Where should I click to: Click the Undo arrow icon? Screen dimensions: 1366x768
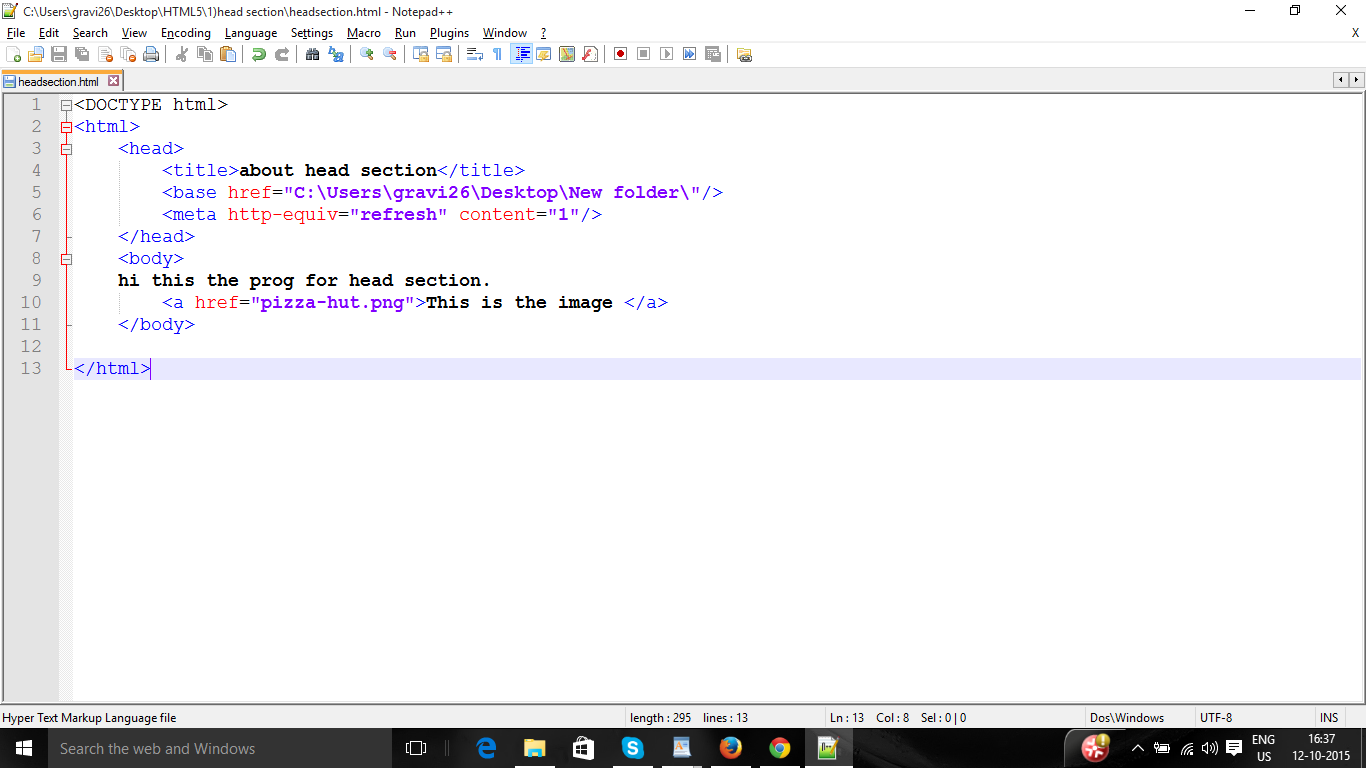coord(259,54)
